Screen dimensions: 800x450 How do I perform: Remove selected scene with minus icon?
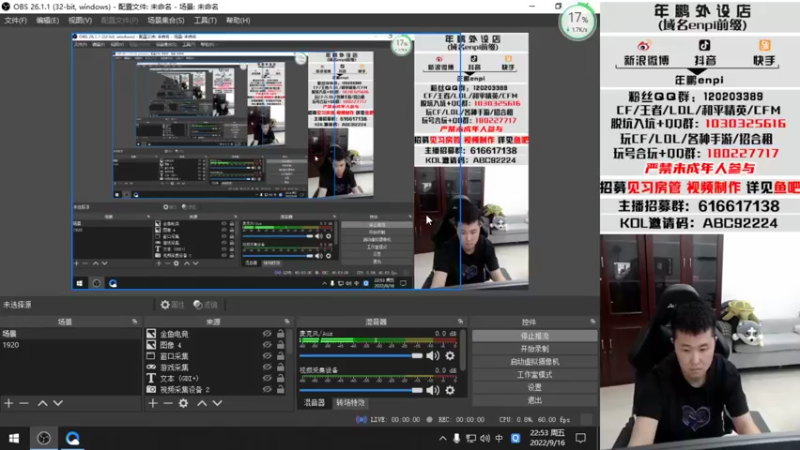click(24, 403)
